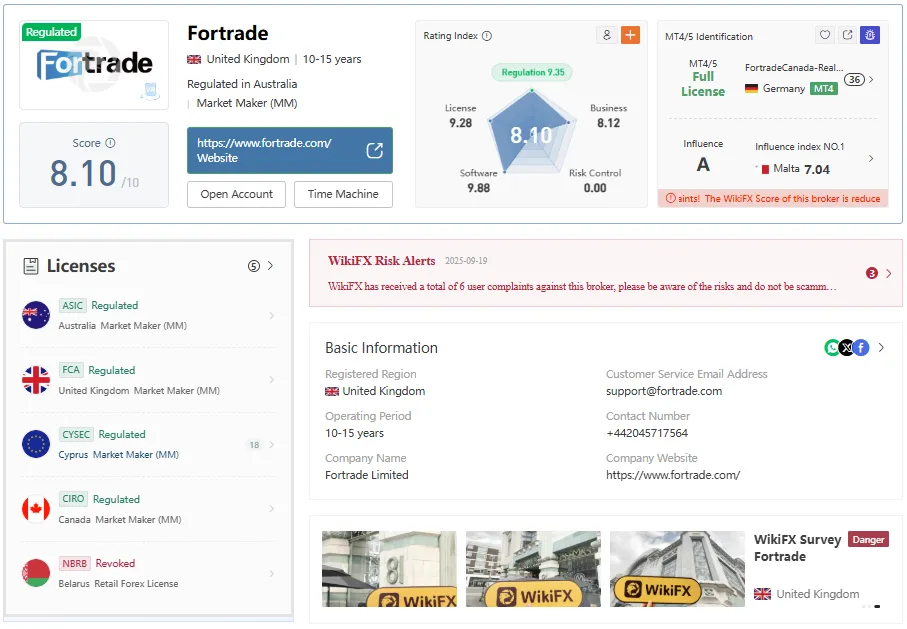Screen dimensions: 907x629
Task: Open the Company Website URL link
Action: coord(673,475)
